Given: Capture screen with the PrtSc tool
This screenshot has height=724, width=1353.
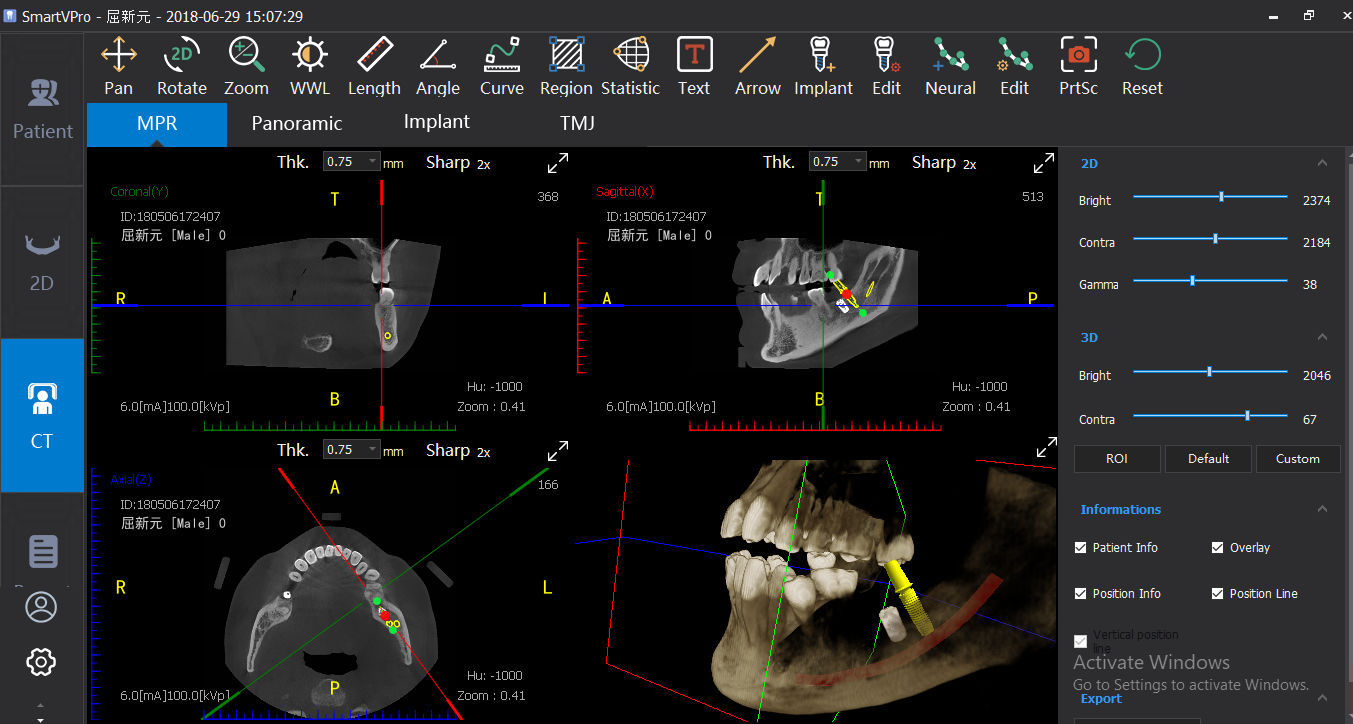Looking at the screenshot, I should tap(1078, 65).
